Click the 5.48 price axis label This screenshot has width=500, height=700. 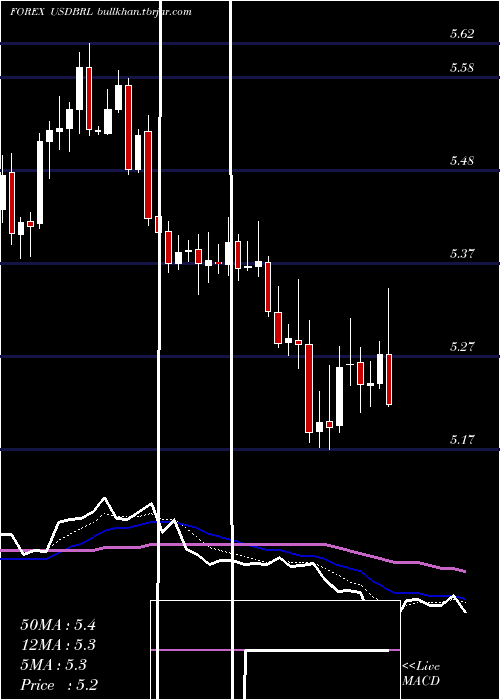pos(462,161)
